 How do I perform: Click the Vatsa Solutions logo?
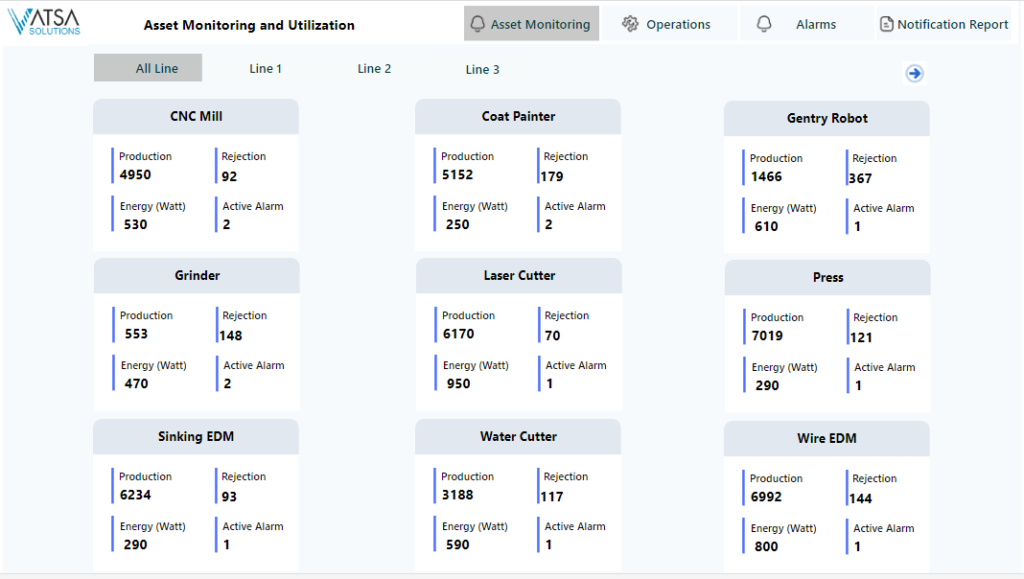45,22
